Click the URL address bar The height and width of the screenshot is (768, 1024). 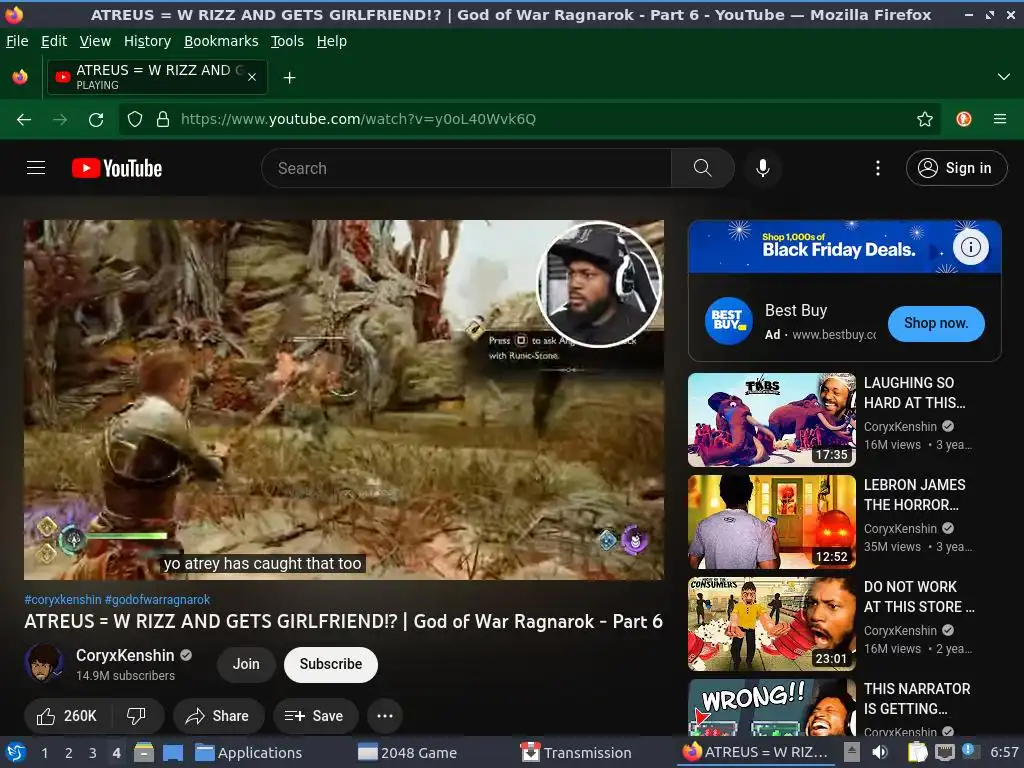[529, 119]
